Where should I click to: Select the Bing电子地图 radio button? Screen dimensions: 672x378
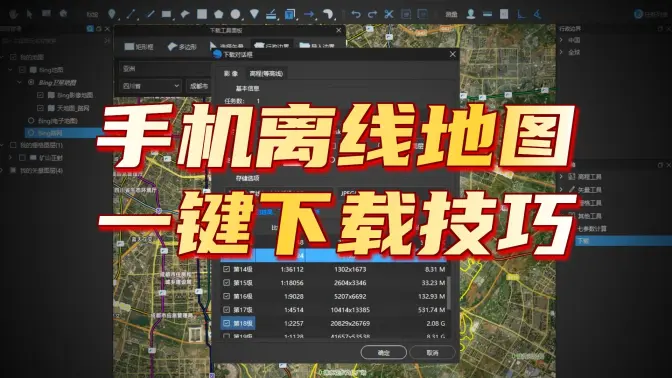pos(31,121)
